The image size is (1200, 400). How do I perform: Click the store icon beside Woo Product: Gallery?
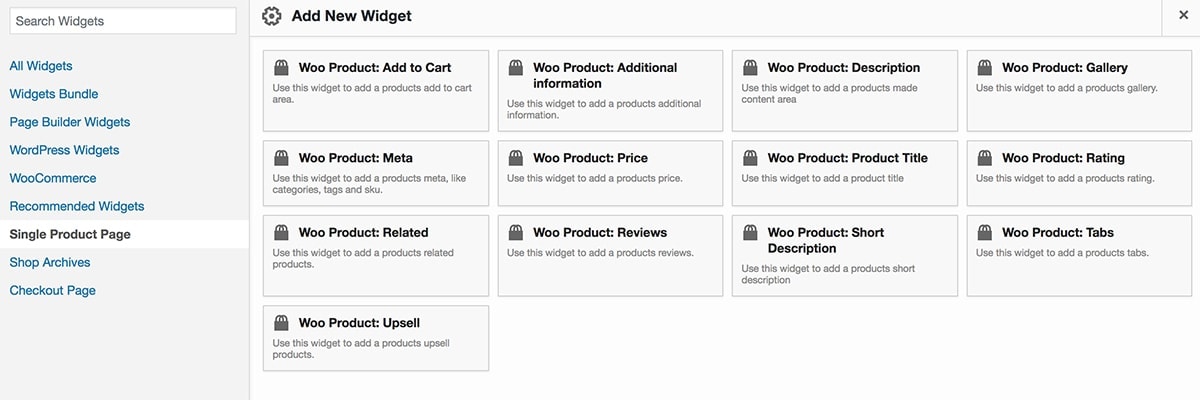point(985,68)
